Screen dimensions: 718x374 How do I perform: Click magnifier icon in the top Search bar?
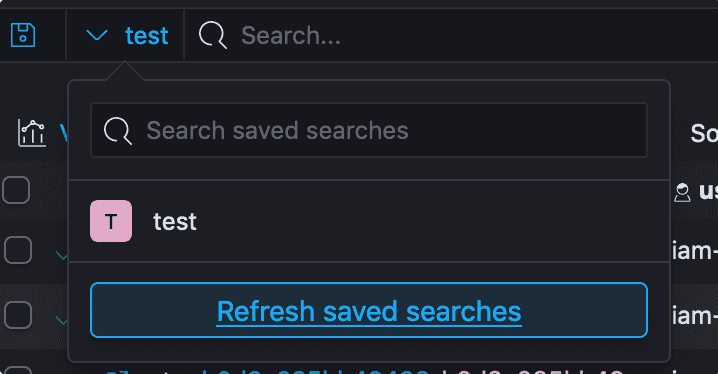213,35
